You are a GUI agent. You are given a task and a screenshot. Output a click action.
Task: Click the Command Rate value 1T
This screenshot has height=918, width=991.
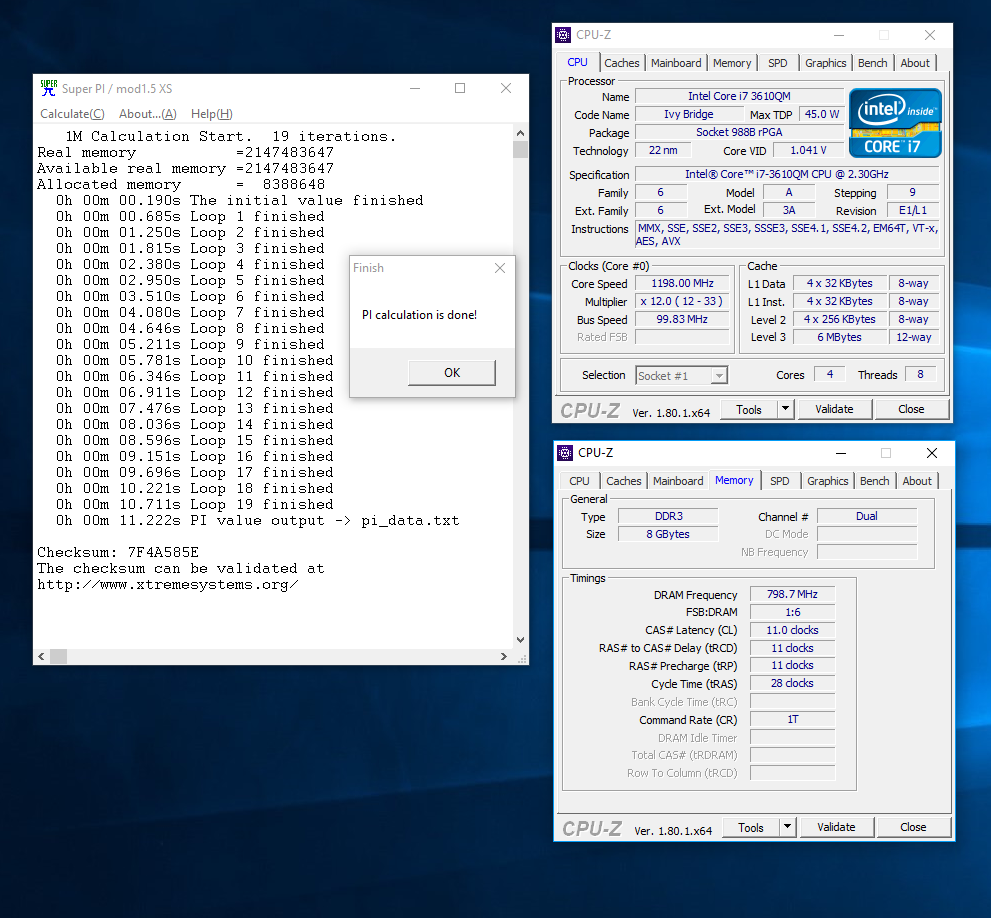pos(793,719)
